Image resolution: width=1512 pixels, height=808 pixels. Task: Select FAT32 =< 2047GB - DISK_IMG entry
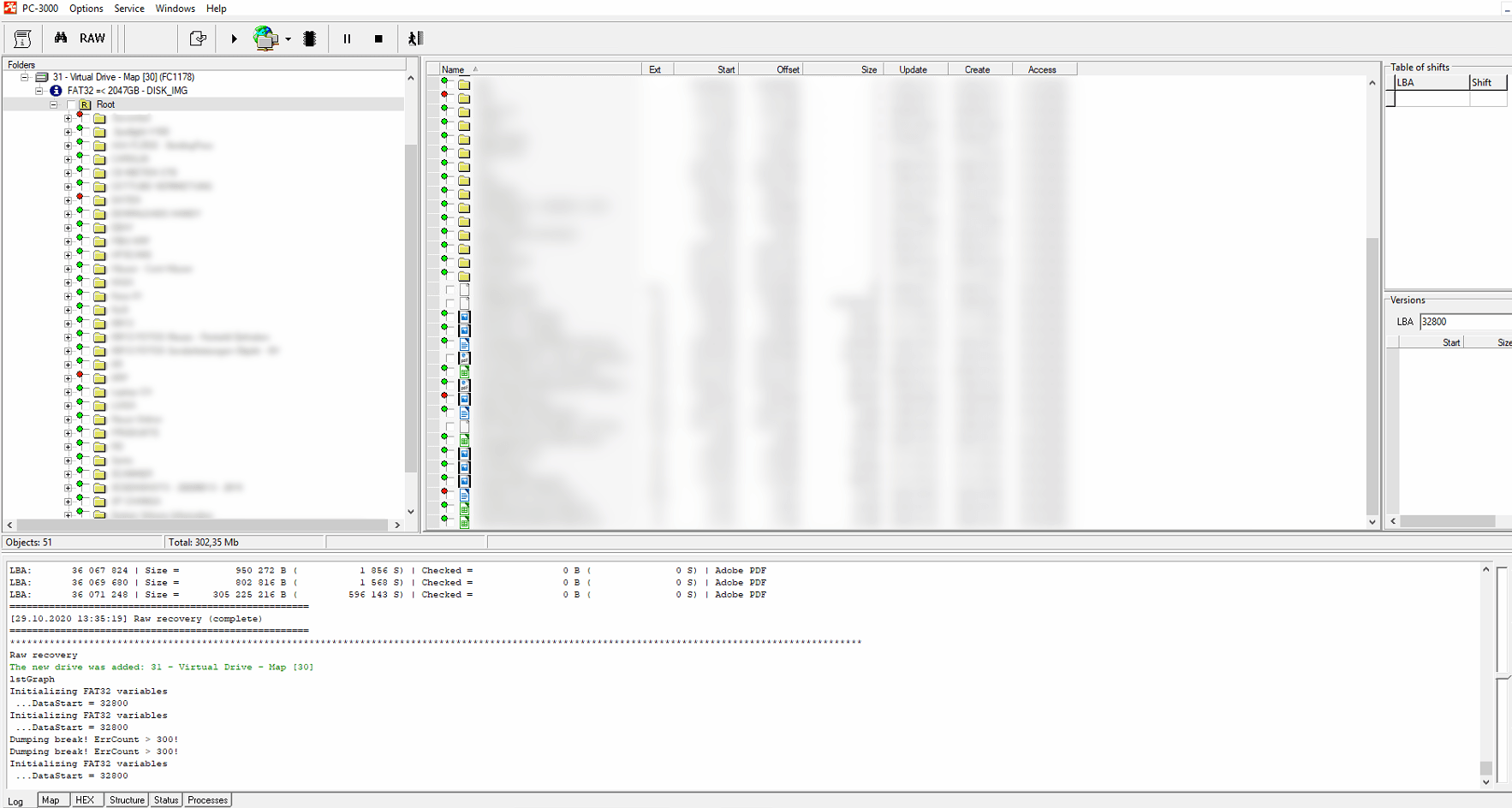pyautogui.click(x=128, y=91)
